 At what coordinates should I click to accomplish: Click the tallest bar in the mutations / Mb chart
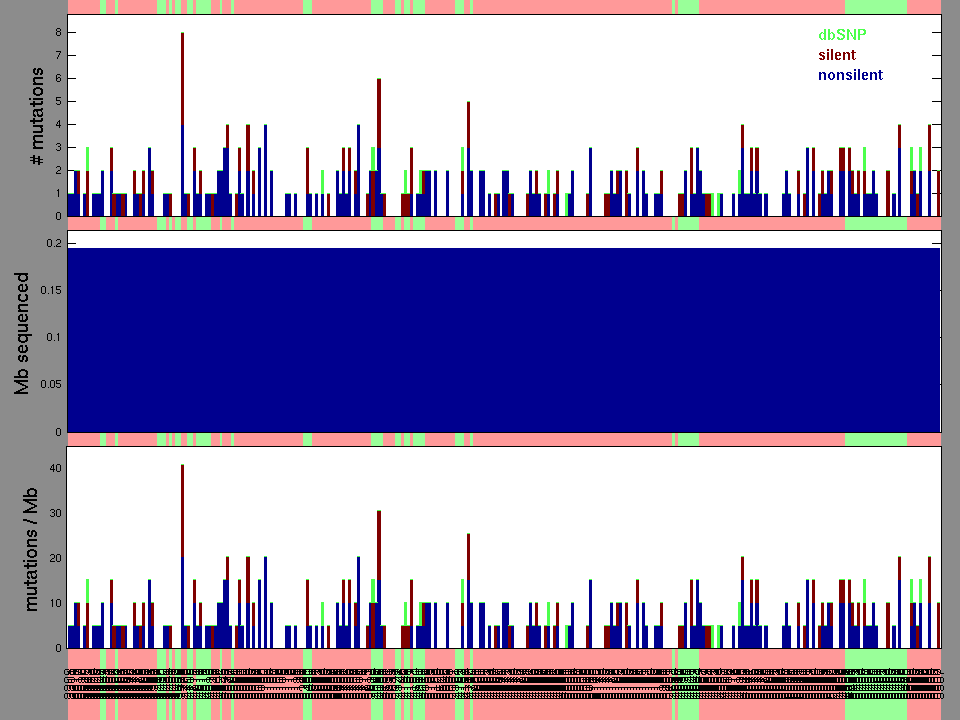pyautogui.click(x=182, y=555)
